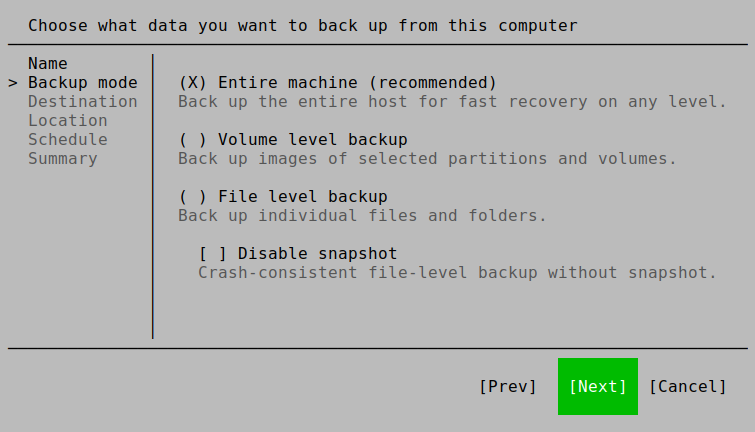Screen dimensions: 755x432
Task: Click the vertical divider beside the step list
Action: coord(153,200)
